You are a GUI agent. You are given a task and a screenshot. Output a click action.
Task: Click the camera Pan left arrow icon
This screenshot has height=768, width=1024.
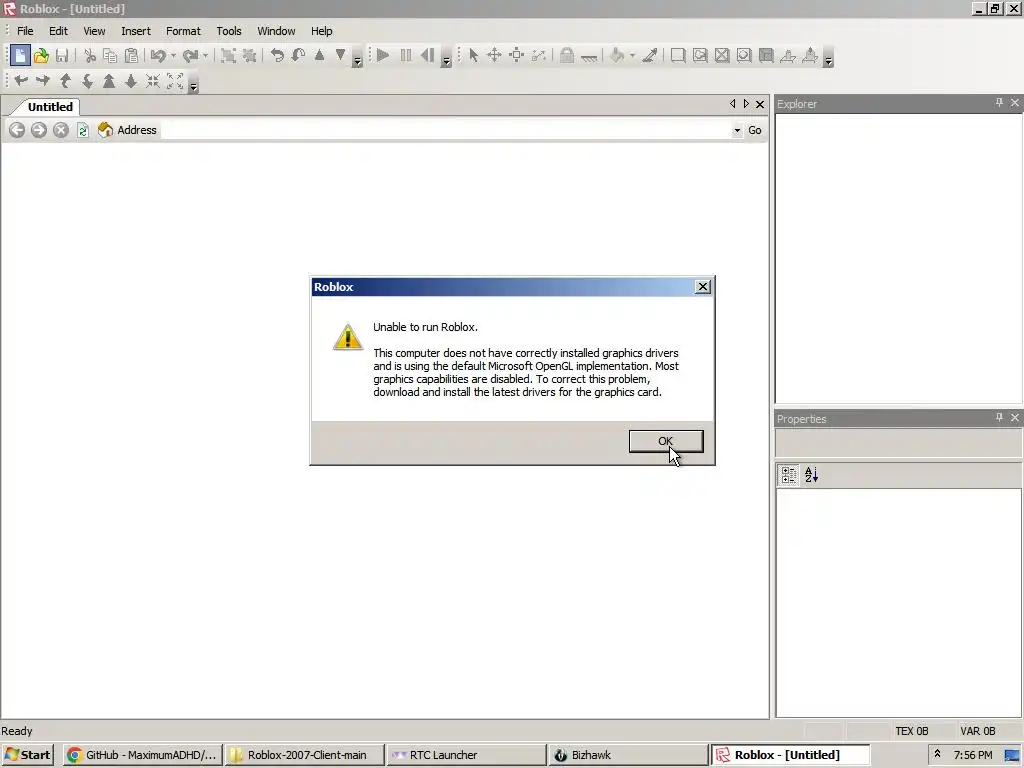click(x=21, y=80)
